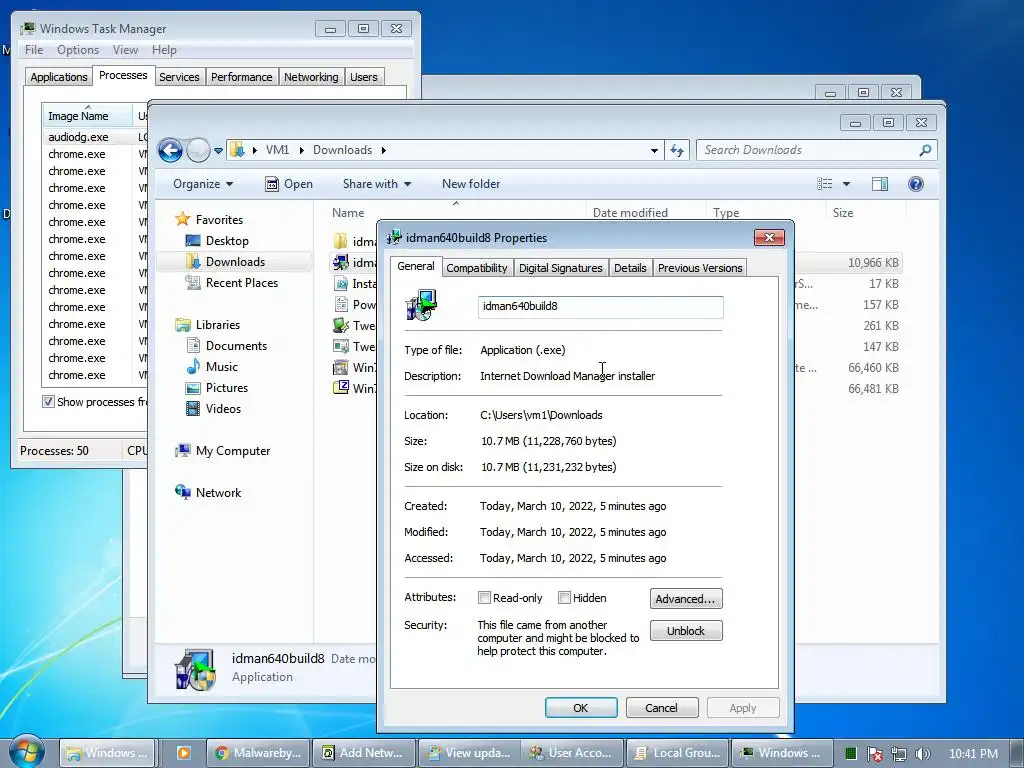Viewport: 1024px width, 768px height.
Task: Open Task Manager Options menu
Action: point(78,50)
